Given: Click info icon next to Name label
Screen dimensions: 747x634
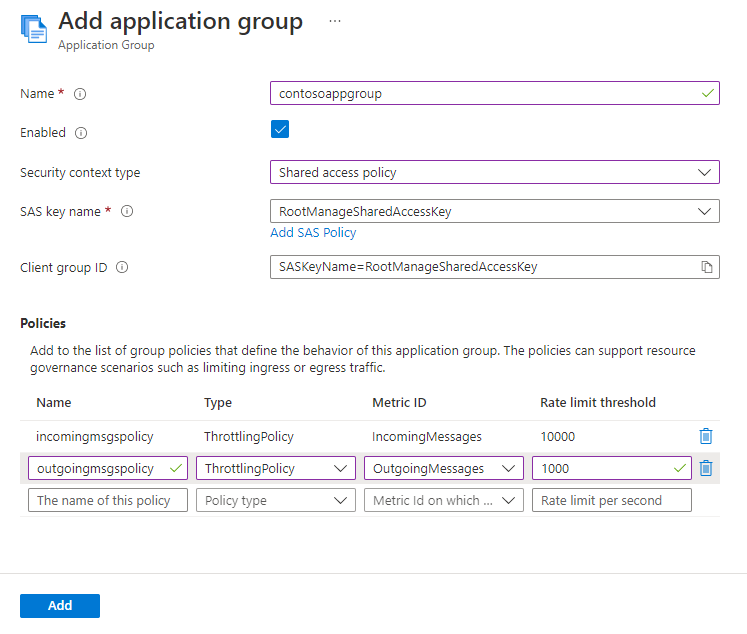Looking at the screenshot, I should click(x=81, y=94).
